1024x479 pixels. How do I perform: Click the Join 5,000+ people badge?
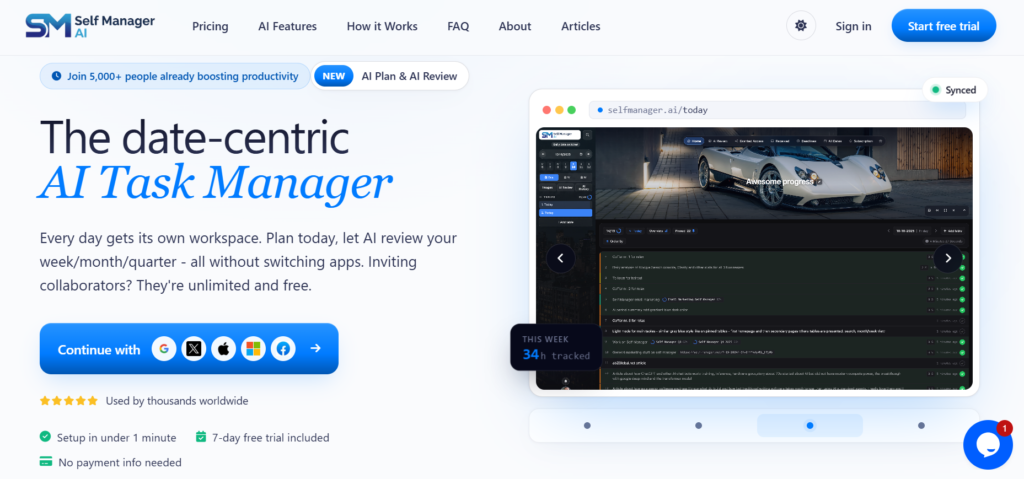coord(174,76)
